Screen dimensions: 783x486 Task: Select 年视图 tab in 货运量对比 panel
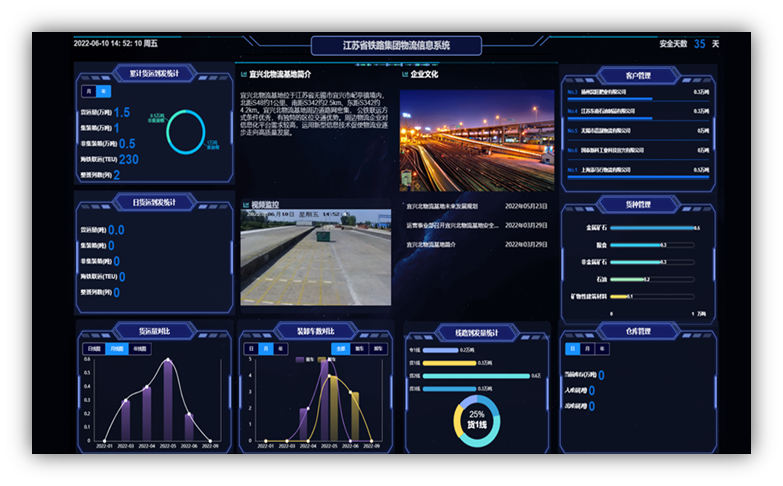tap(139, 349)
